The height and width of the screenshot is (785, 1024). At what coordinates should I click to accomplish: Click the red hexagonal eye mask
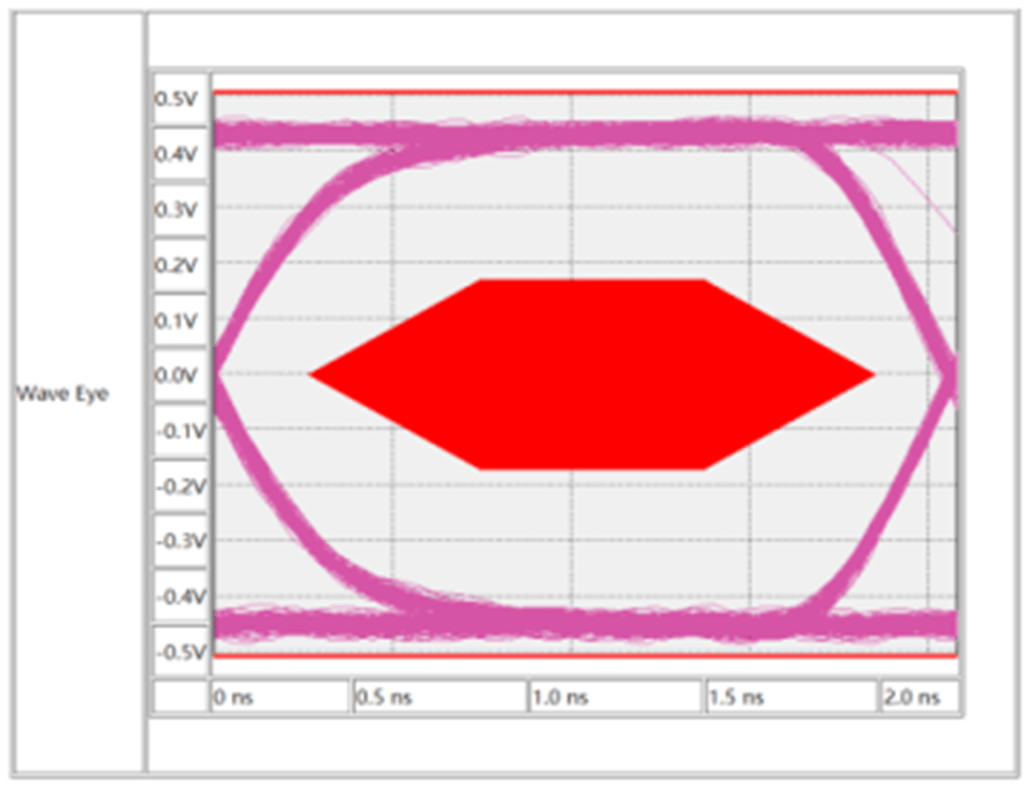(592, 375)
